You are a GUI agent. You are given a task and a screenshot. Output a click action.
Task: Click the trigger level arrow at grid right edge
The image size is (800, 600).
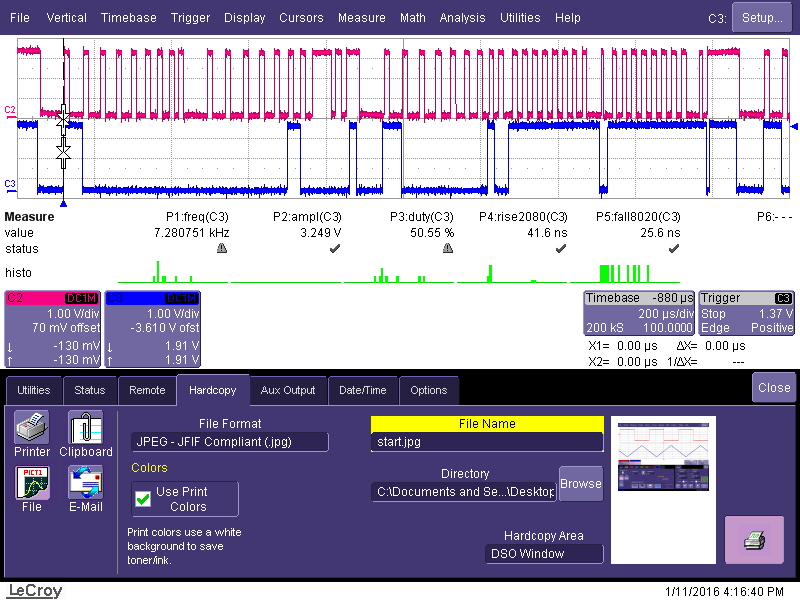click(x=793, y=126)
